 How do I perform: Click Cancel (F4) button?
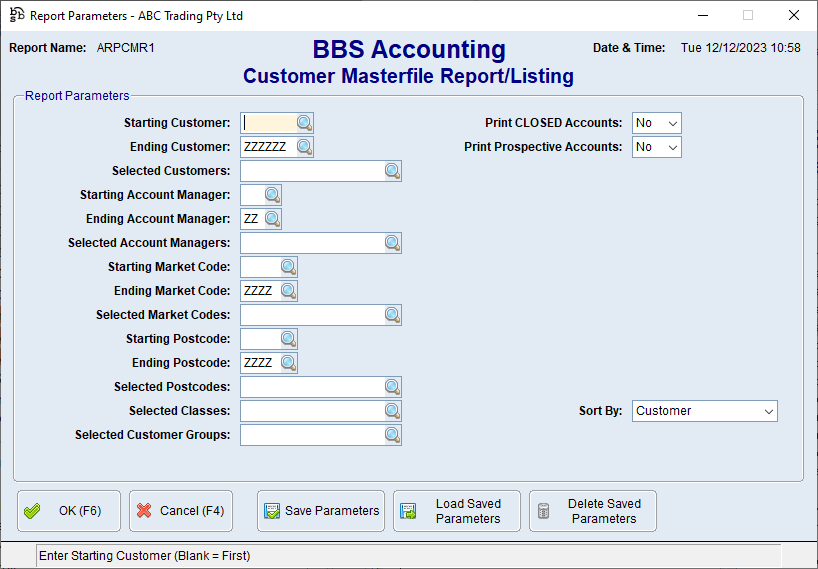[x=181, y=511]
